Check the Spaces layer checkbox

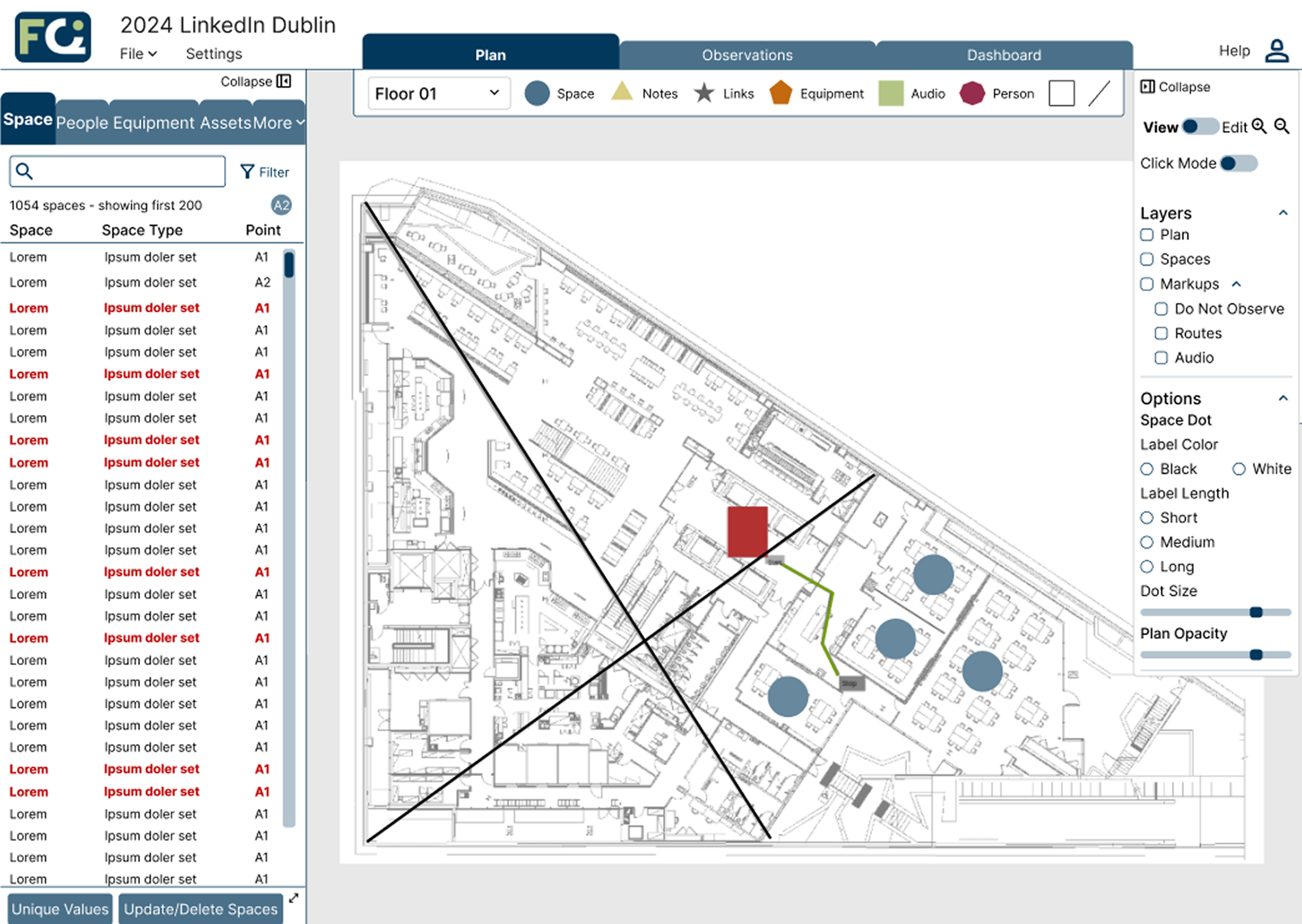pyautogui.click(x=1147, y=259)
